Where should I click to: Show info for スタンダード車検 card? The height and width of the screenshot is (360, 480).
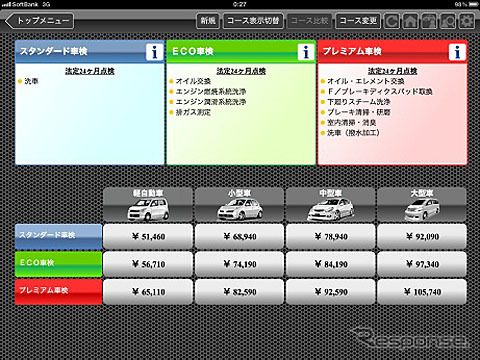(154, 52)
